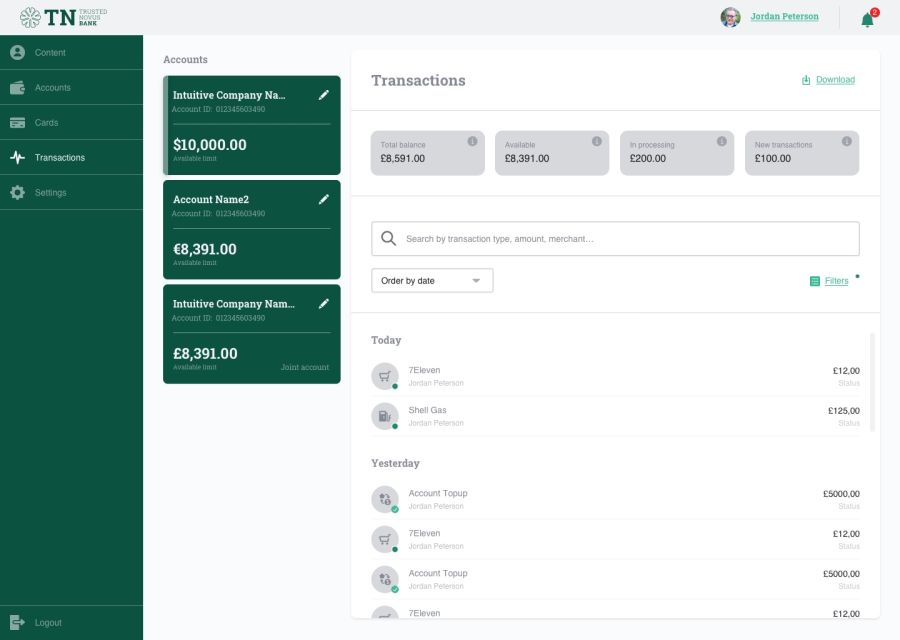Viewport: 900px width, 640px height.
Task: Click the info icon on In processing tile
Action: tap(721, 142)
